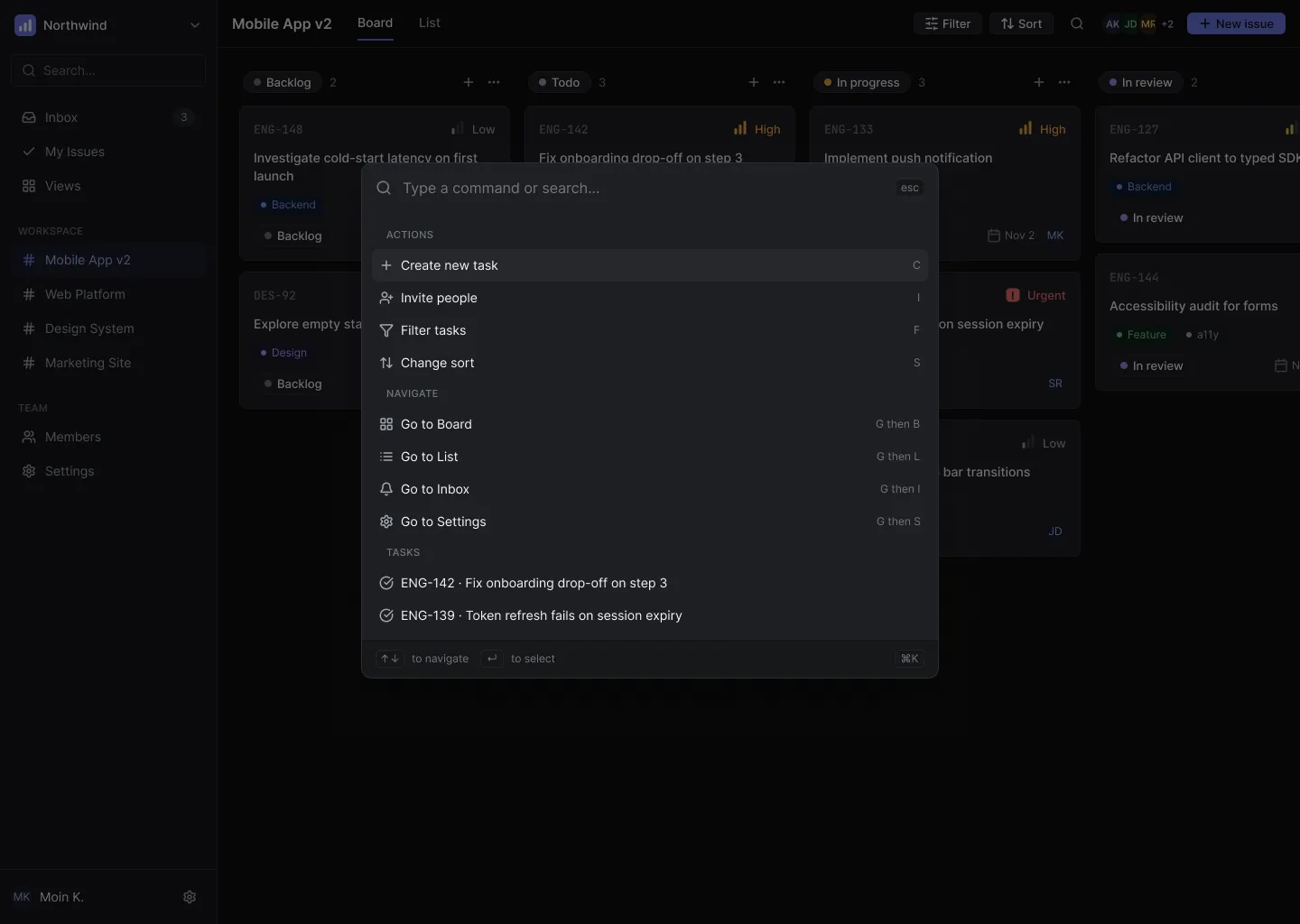
Task: Click the Go to Inbox bell icon
Action: click(x=386, y=489)
